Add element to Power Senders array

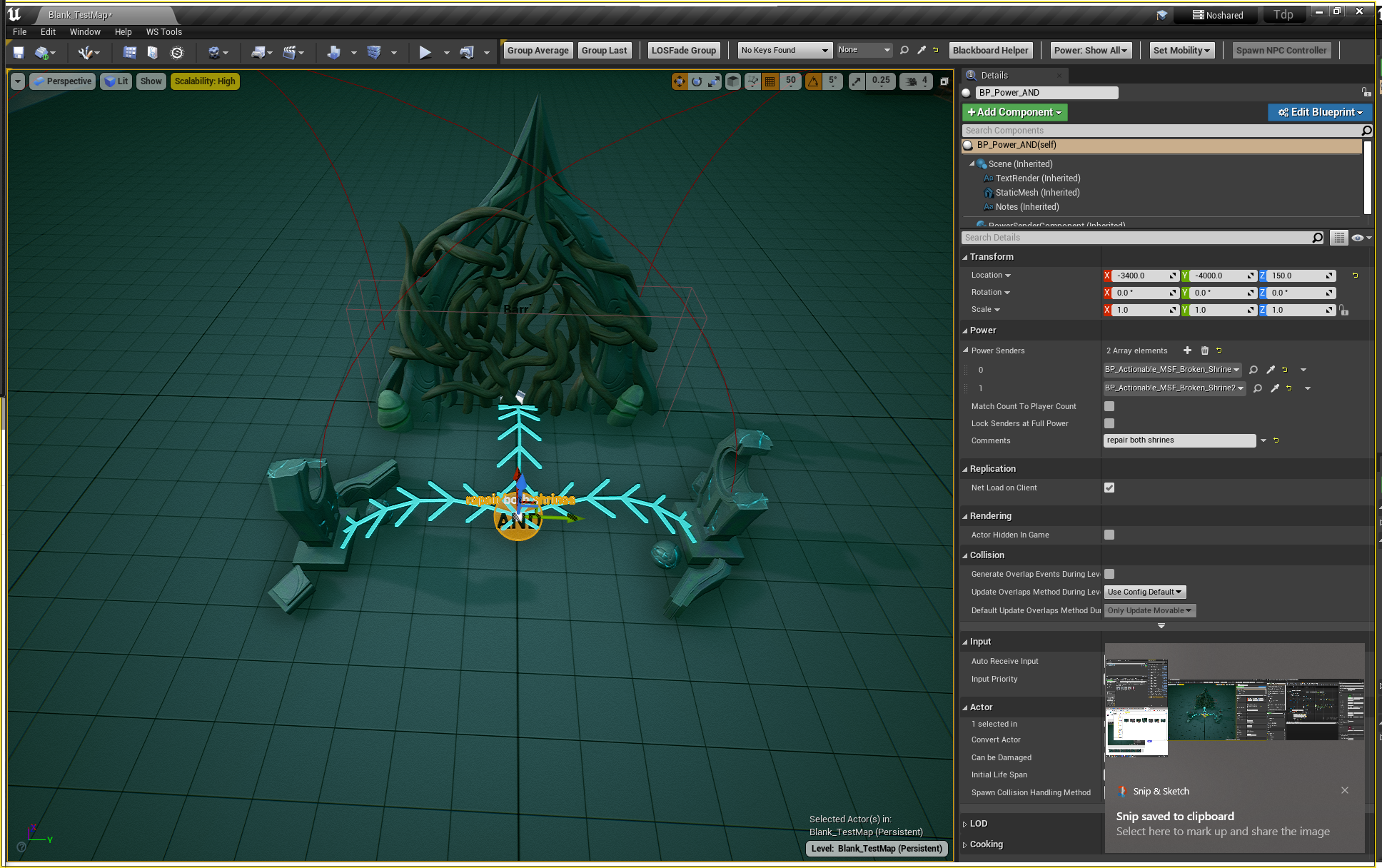coord(1187,350)
